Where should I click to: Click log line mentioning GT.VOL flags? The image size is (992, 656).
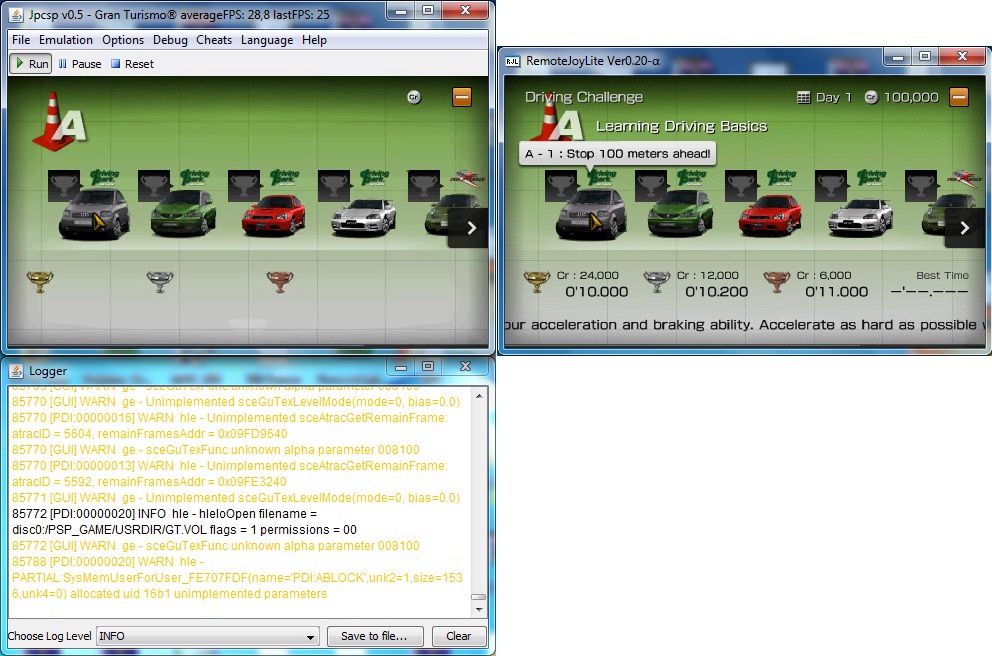(184, 529)
